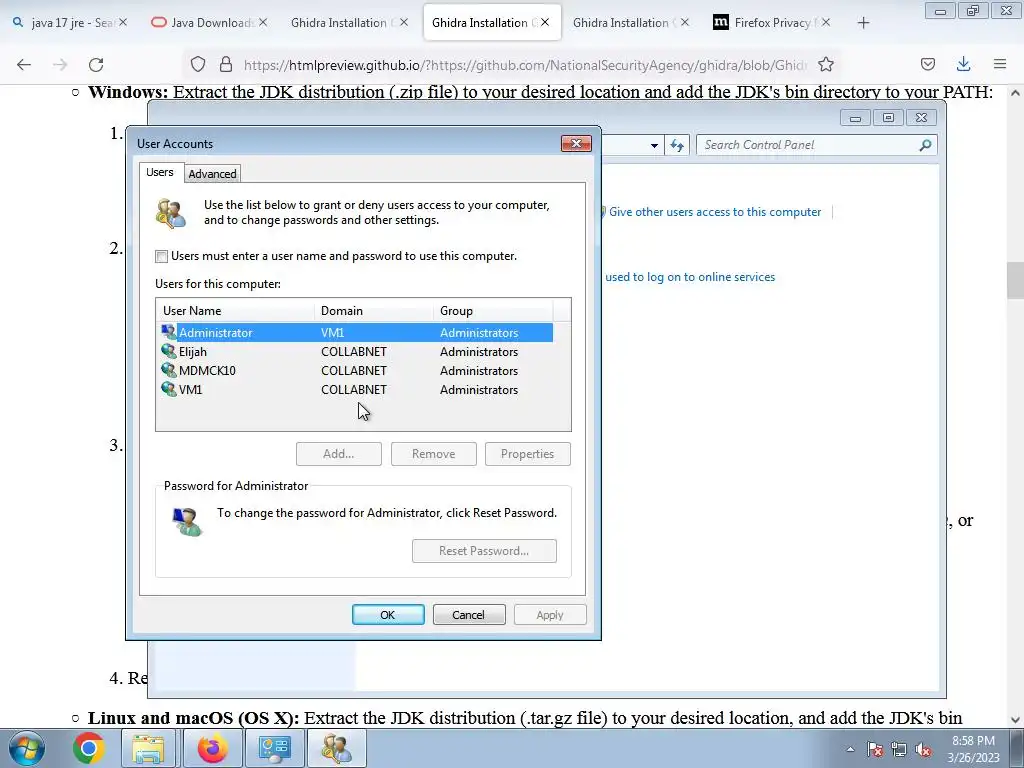Show hidden system tray icons
The width and height of the screenshot is (1024, 768).
tap(850, 749)
